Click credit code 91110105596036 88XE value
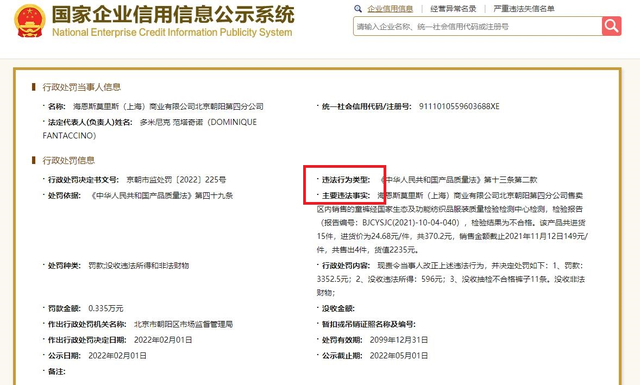 point(459,107)
